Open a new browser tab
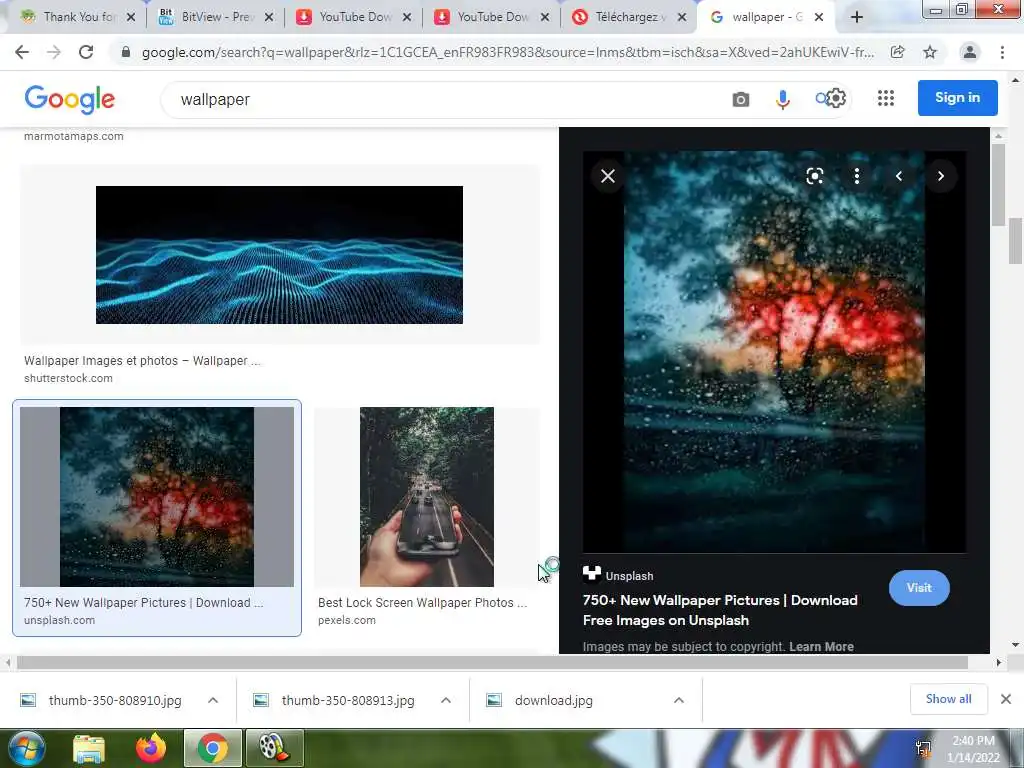 [857, 18]
